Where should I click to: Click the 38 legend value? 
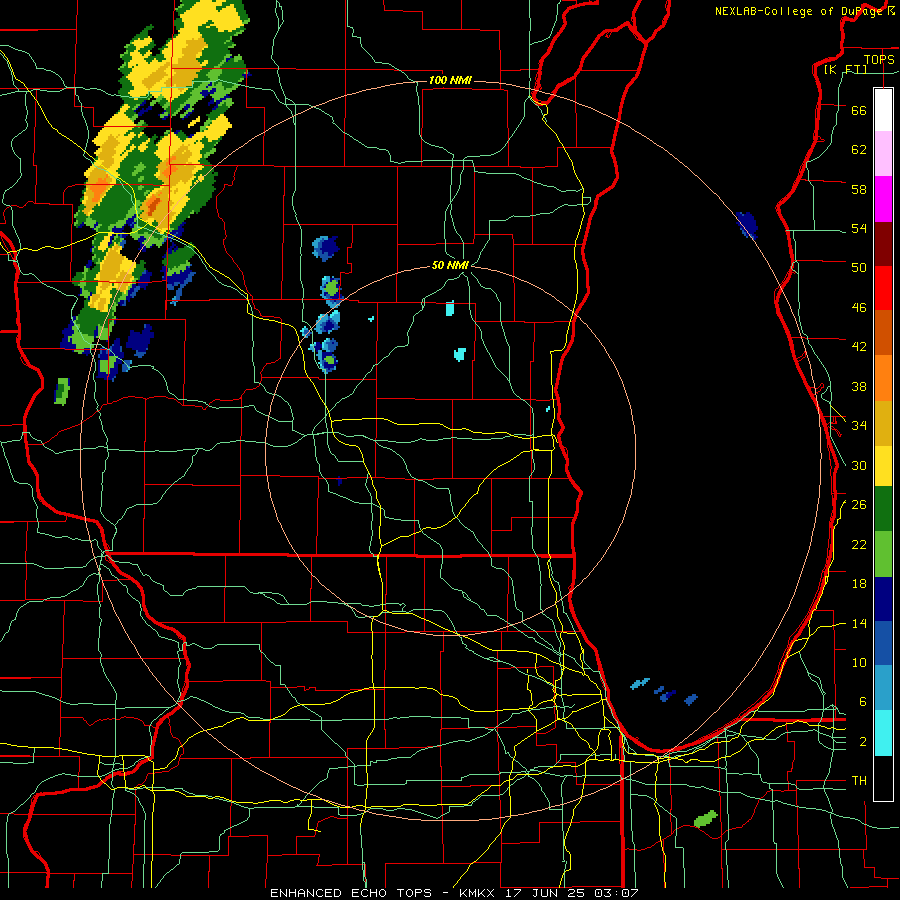click(x=859, y=386)
